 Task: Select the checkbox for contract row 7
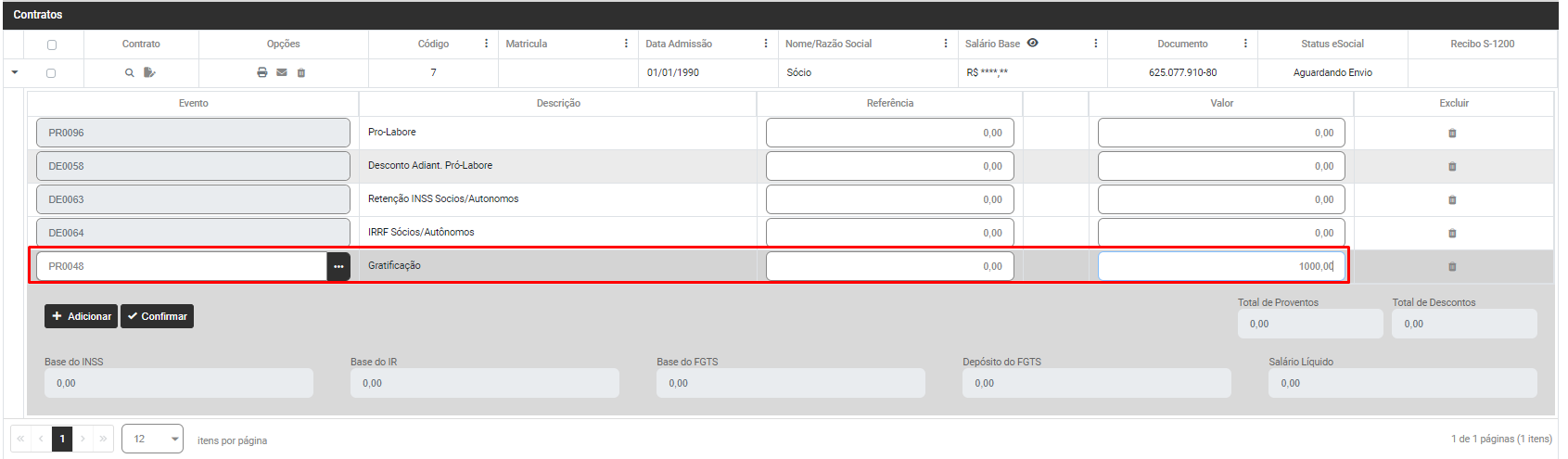[x=51, y=73]
